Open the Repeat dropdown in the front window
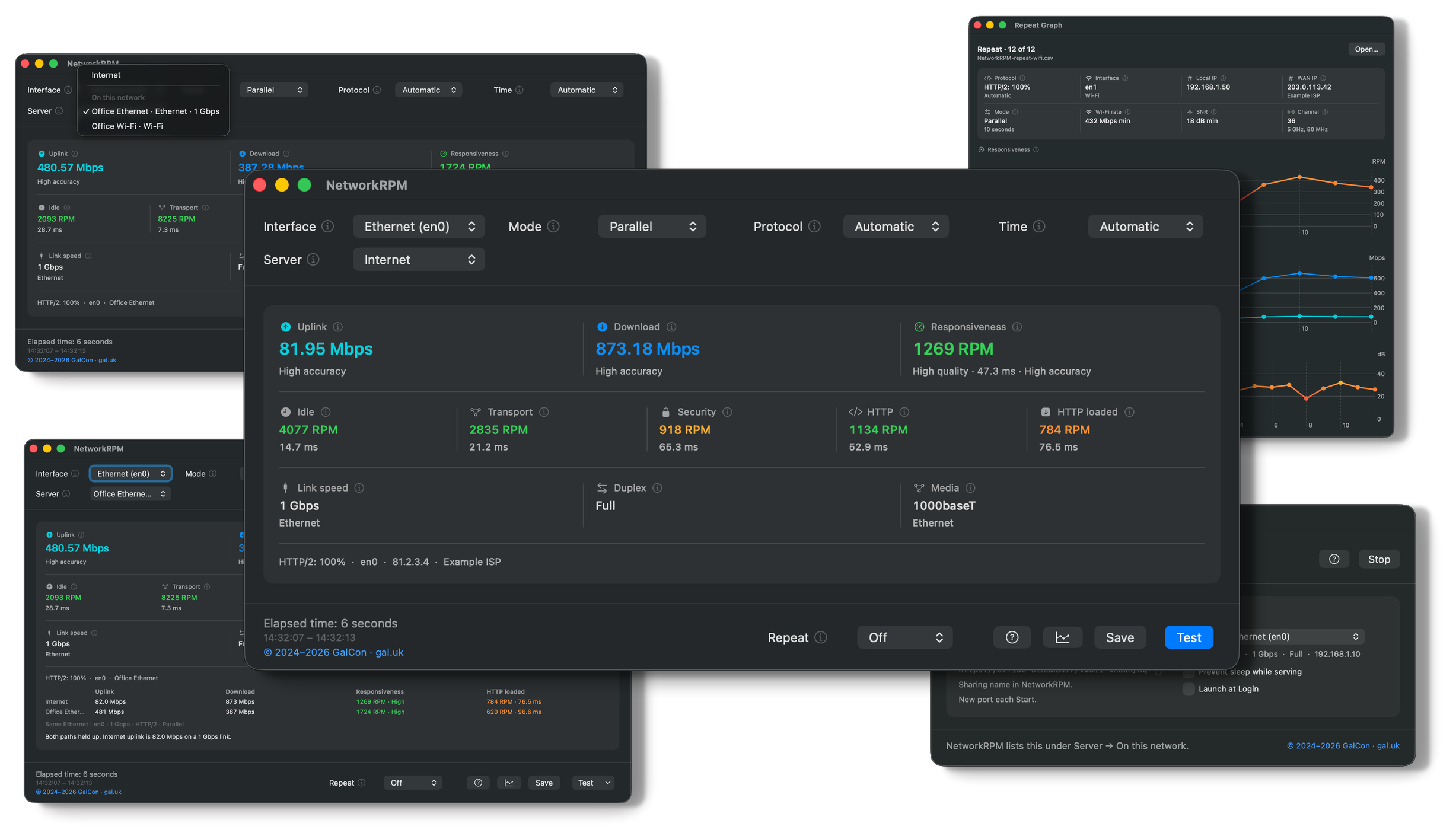 904,637
